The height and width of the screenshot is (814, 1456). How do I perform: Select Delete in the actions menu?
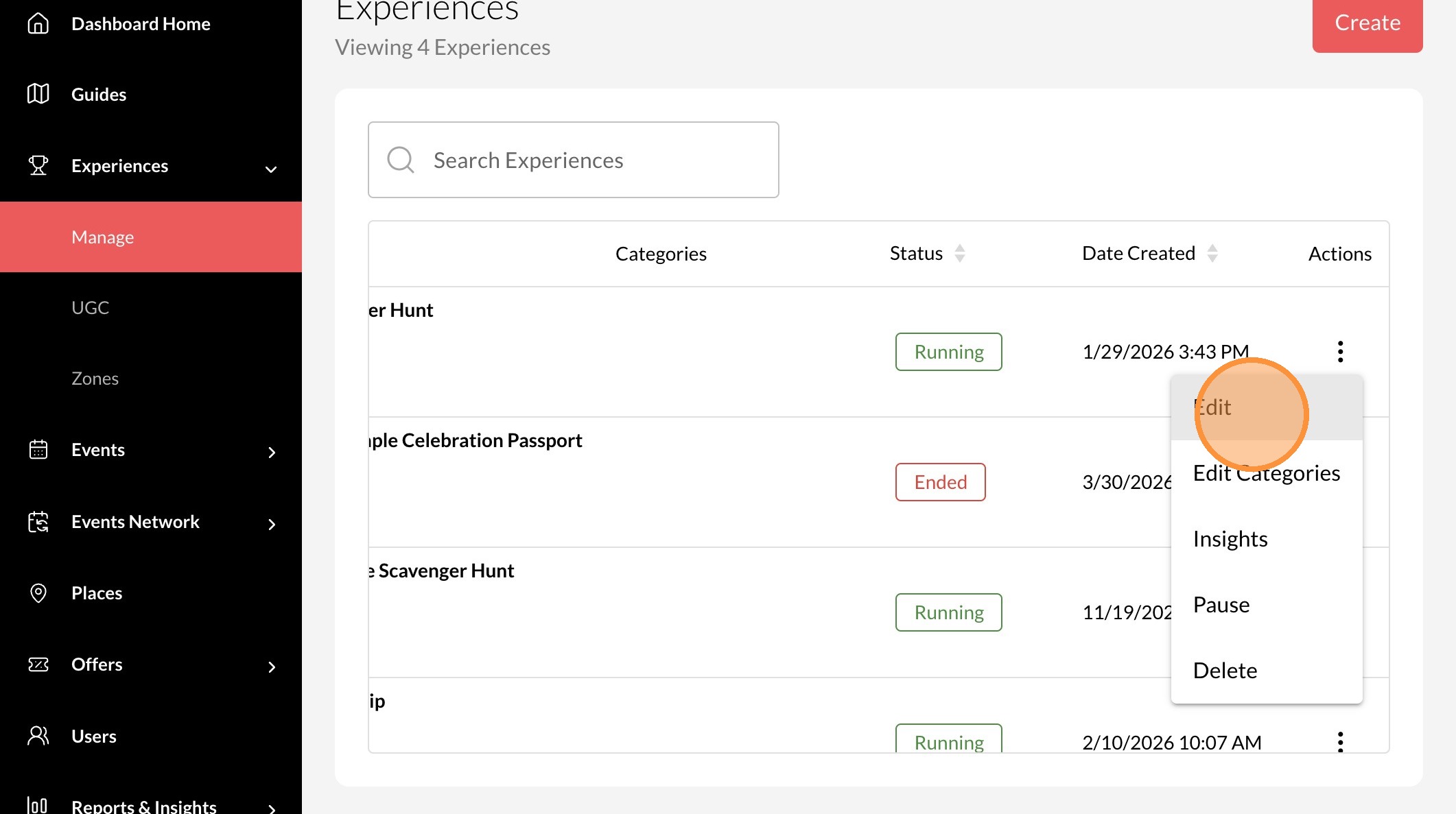[1225, 671]
